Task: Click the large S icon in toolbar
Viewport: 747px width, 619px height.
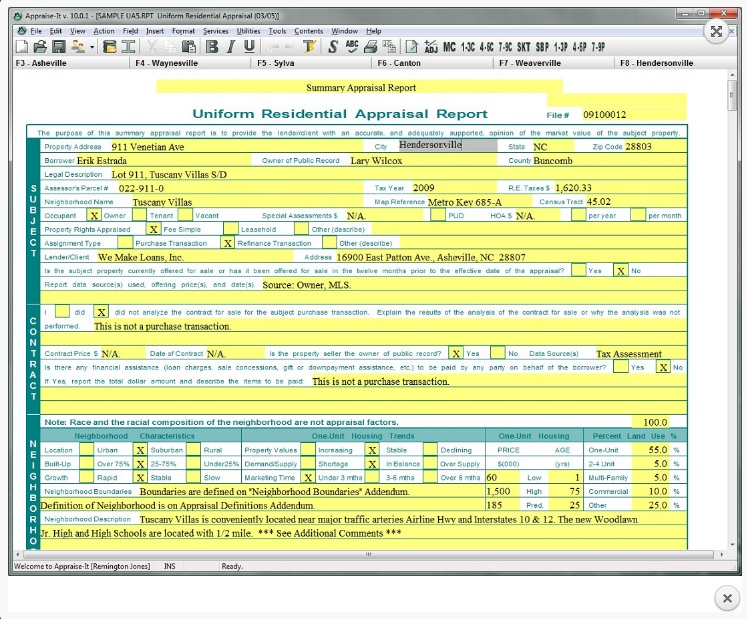Action: [333, 46]
